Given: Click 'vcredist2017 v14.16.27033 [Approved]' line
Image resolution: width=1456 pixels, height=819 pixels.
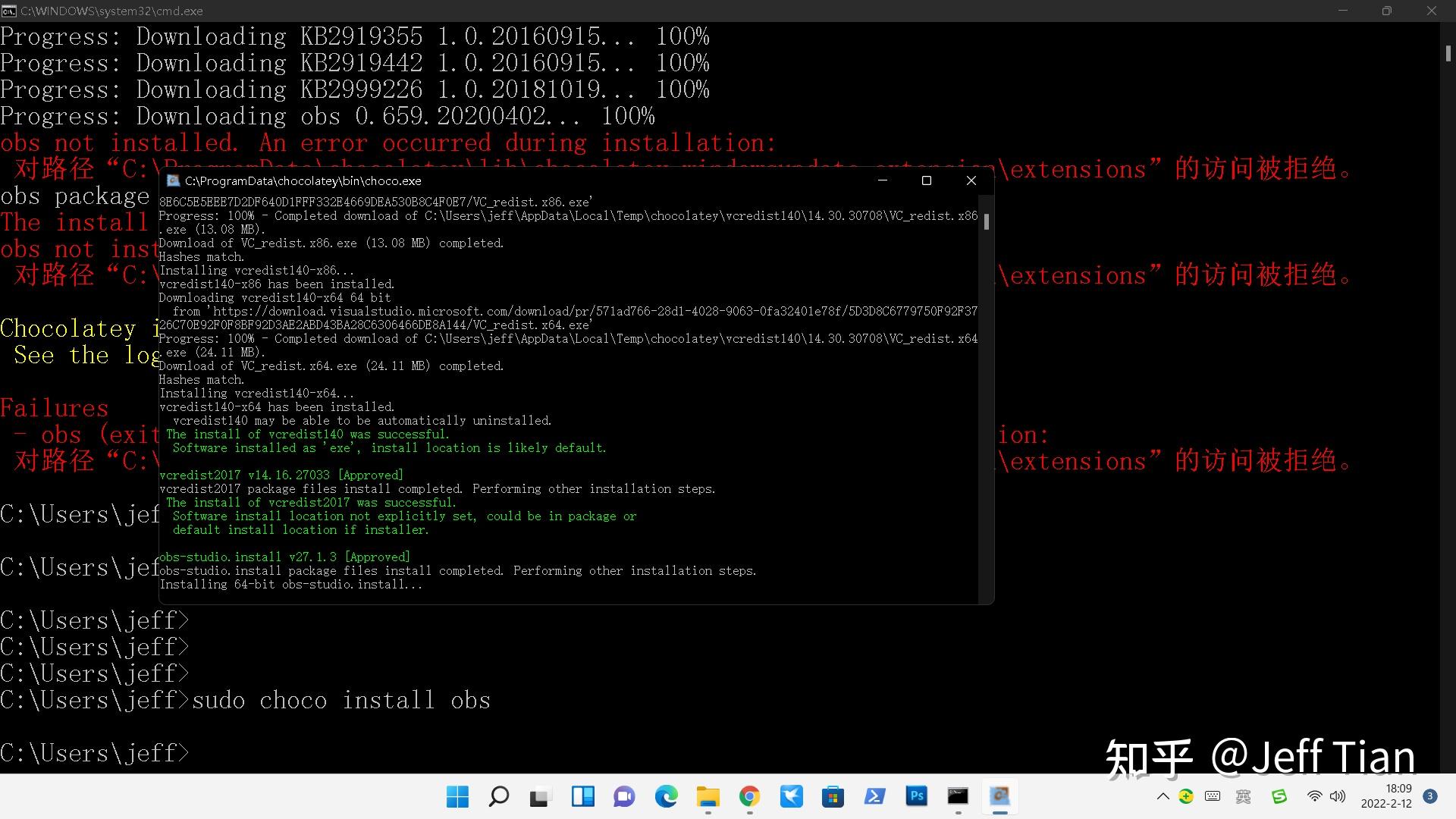Looking at the screenshot, I should (281, 475).
